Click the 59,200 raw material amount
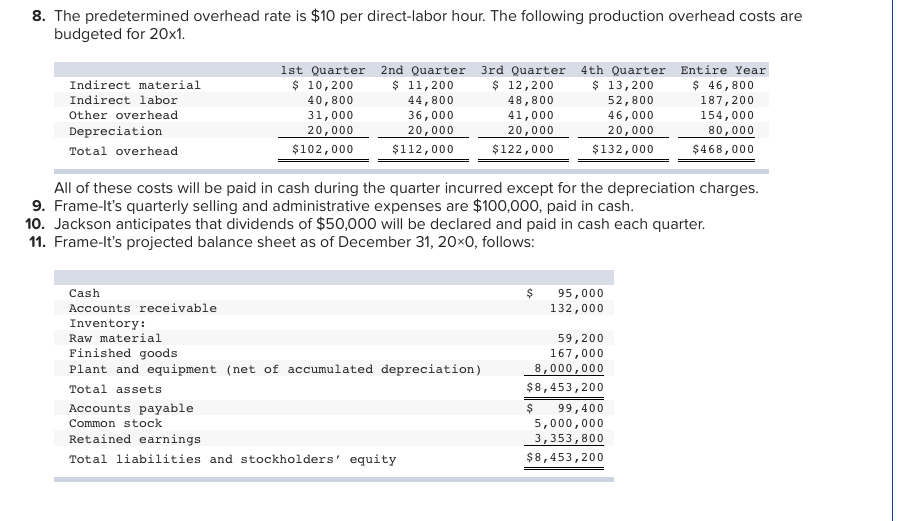 [581, 339]
